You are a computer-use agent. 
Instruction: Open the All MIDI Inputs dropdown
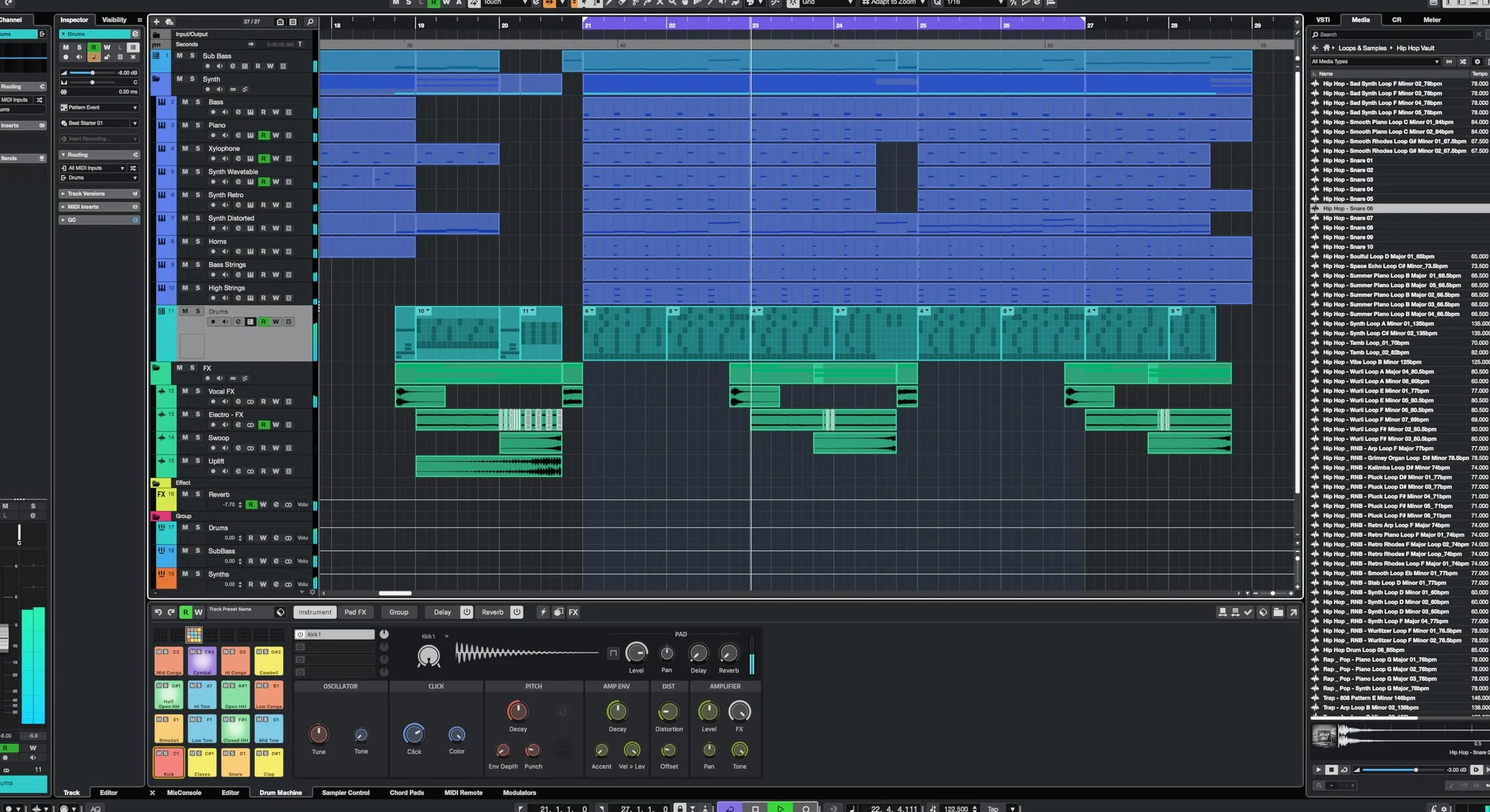coord(93,168)
